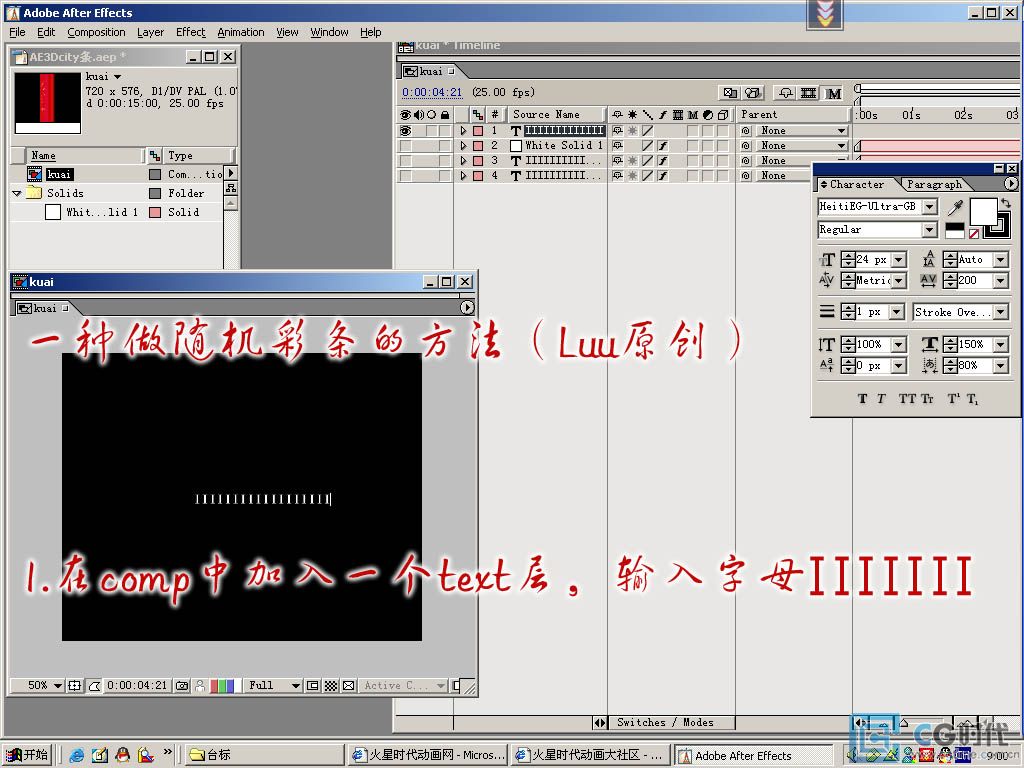Screen dimensions: 1024x768
Task: Open the Comp window flyout menu arrow
Action: tap(467, 307)
